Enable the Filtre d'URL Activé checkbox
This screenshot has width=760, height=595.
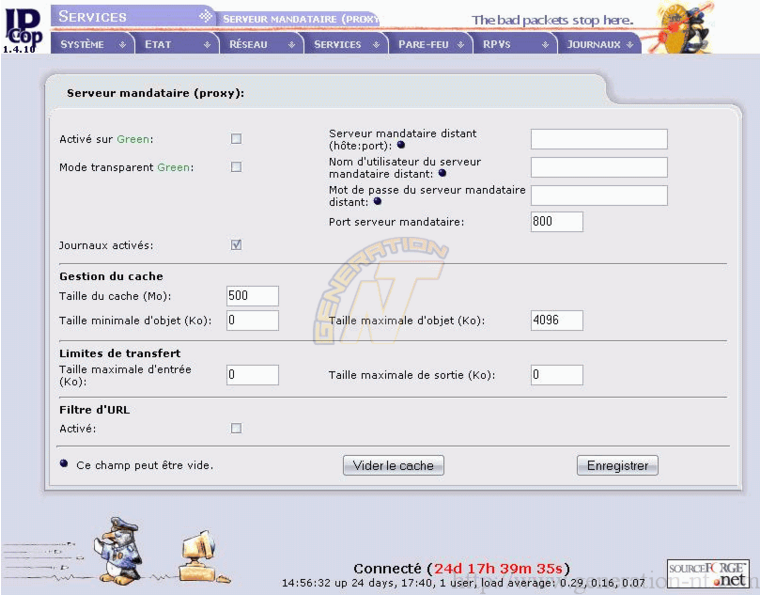point(236,428)
